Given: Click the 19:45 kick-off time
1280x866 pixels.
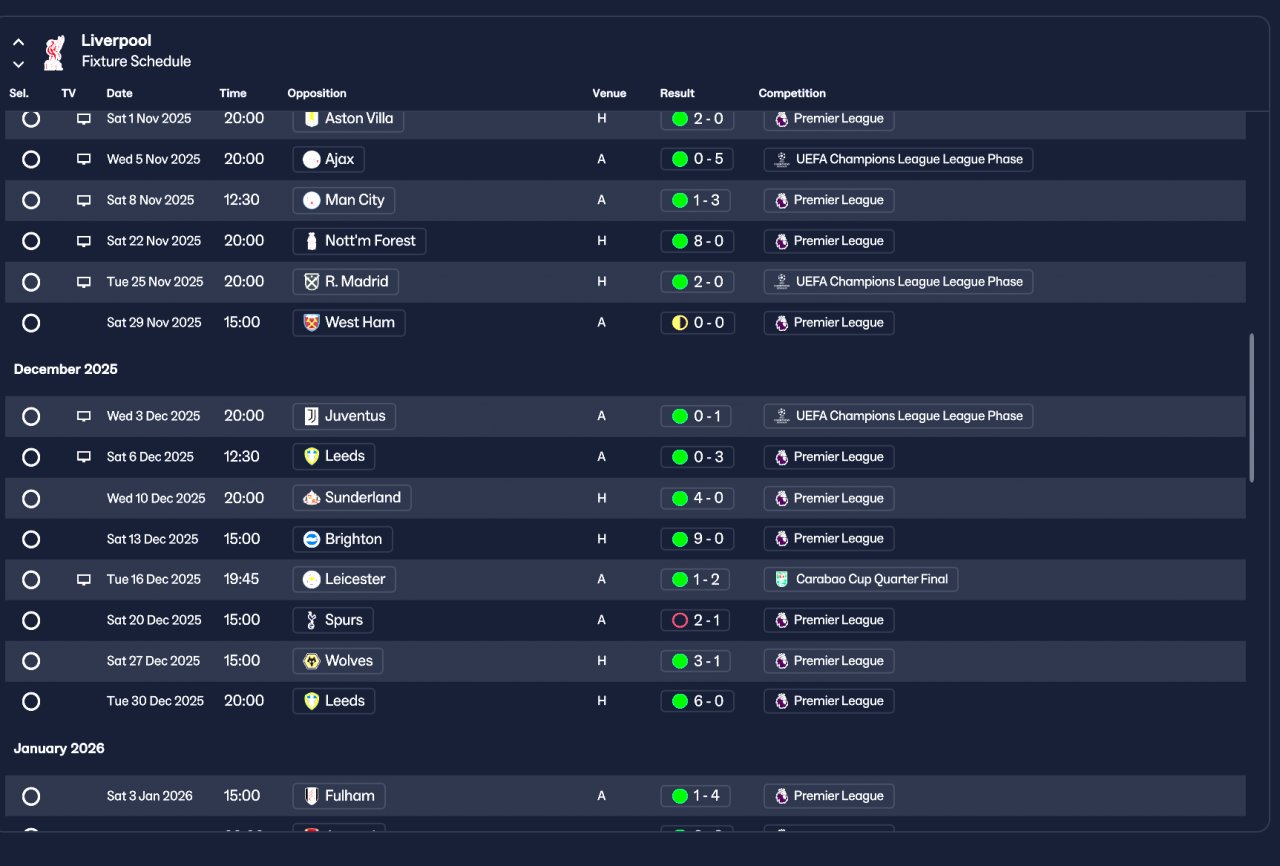Looking at the screenshot, I should click(241, 579).
